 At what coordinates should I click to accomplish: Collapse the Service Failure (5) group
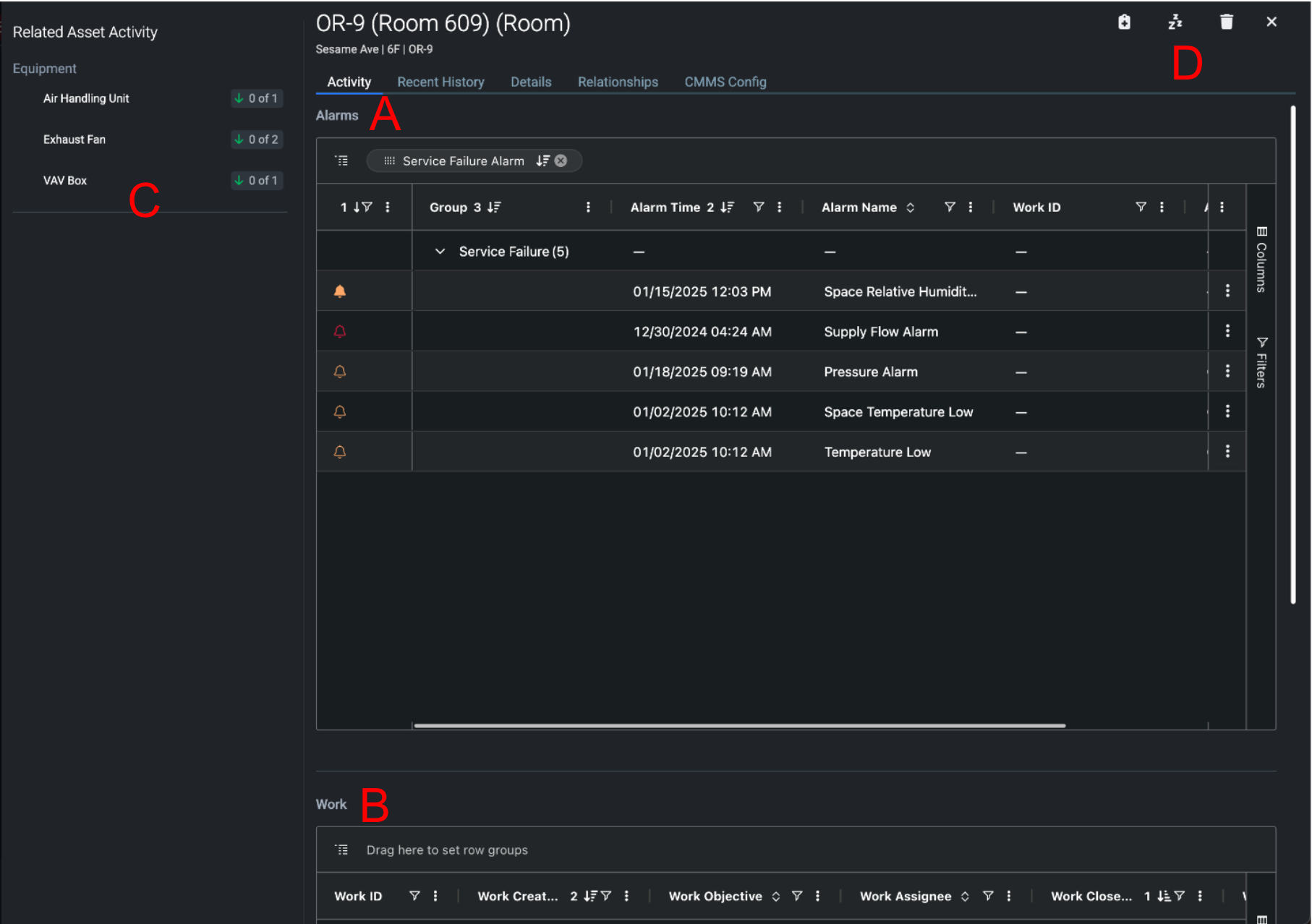pos(440,252)
